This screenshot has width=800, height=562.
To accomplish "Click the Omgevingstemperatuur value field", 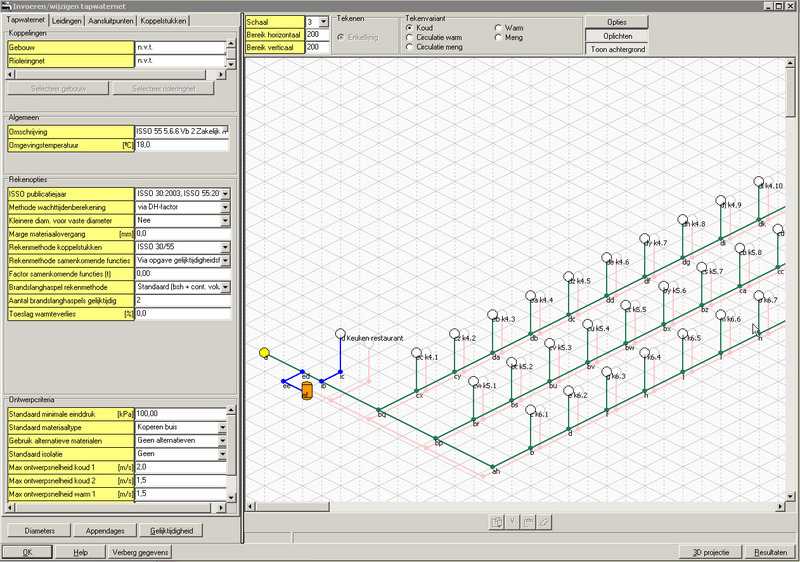I will click(x=182, y=145).
